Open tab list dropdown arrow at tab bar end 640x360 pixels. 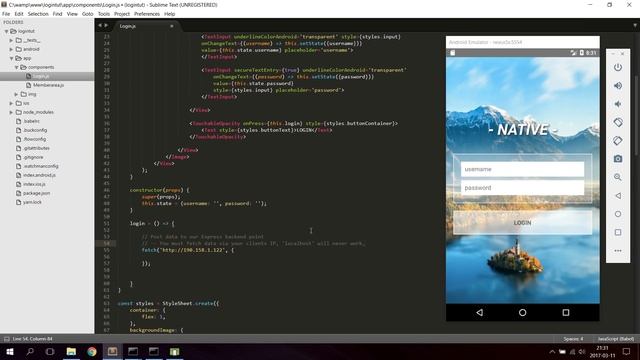coord(635,25)
